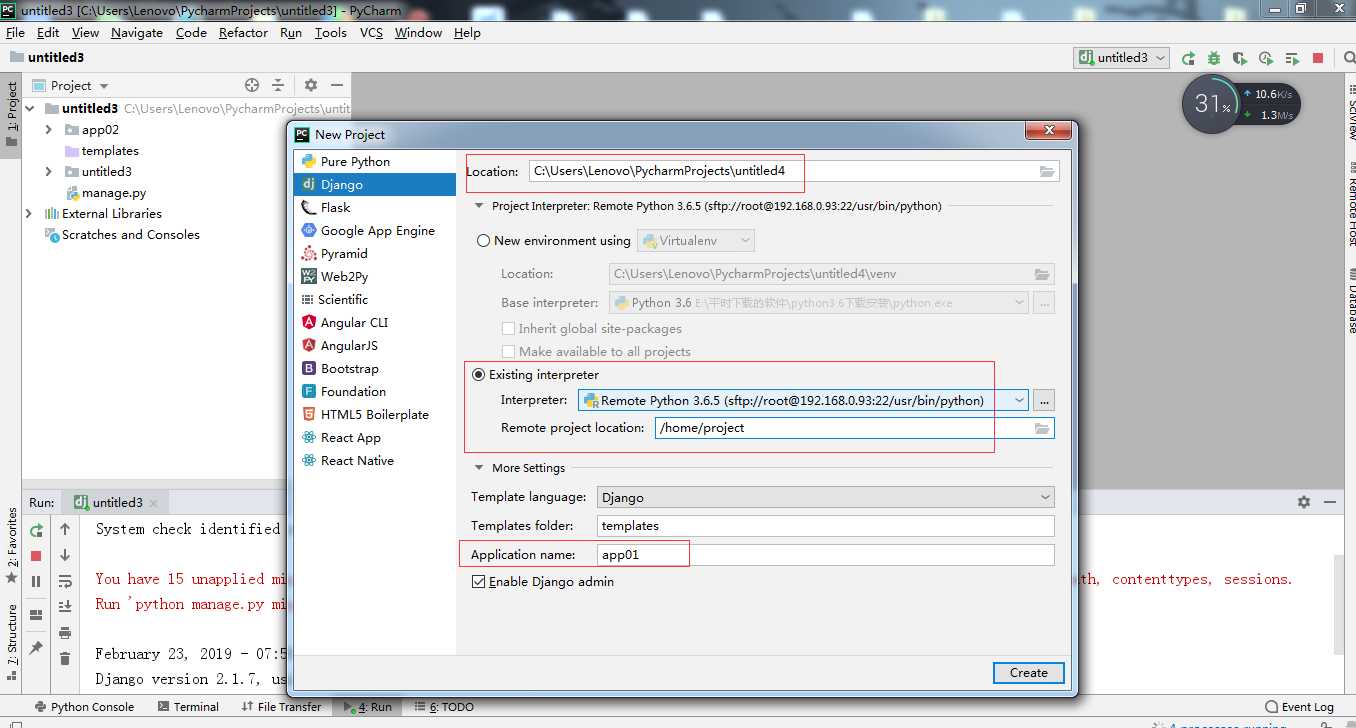1356x728 pixels.
Task: Open the VCS menu
Action: click(x=371, y=32)
